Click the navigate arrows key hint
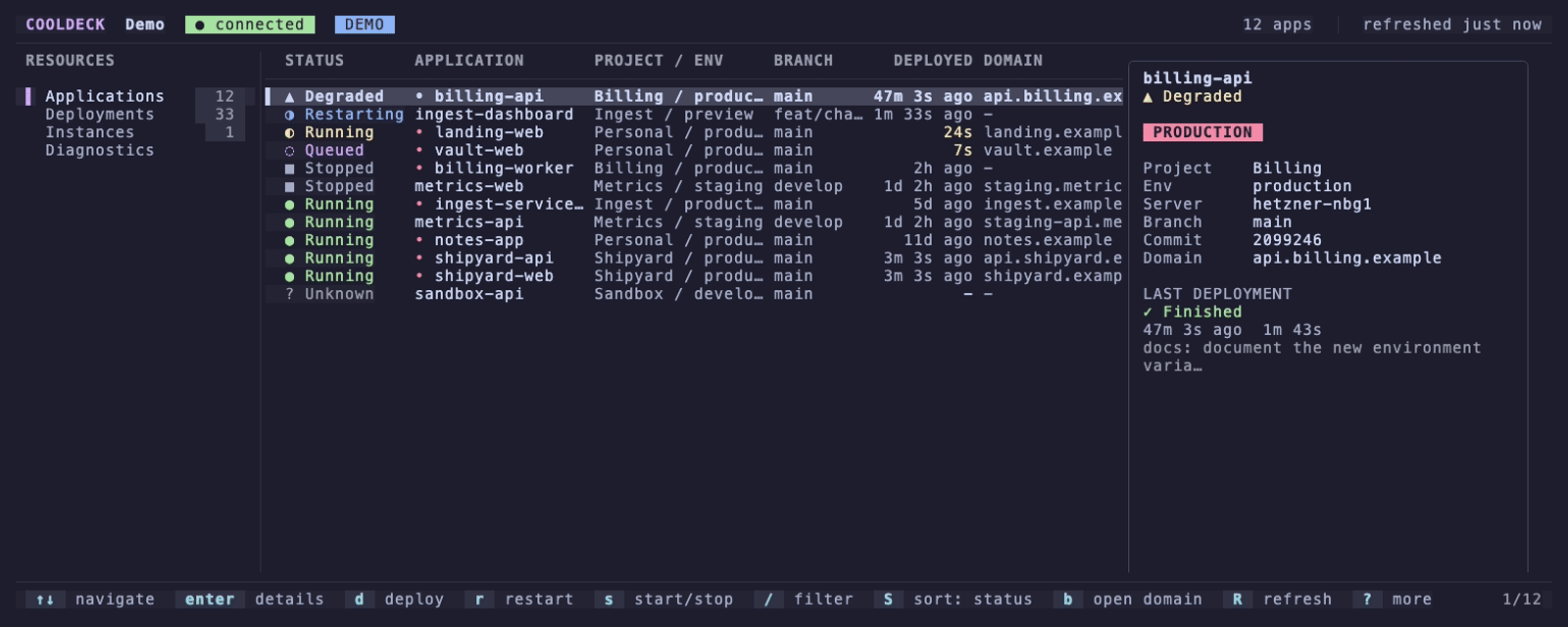 [45, 600]
